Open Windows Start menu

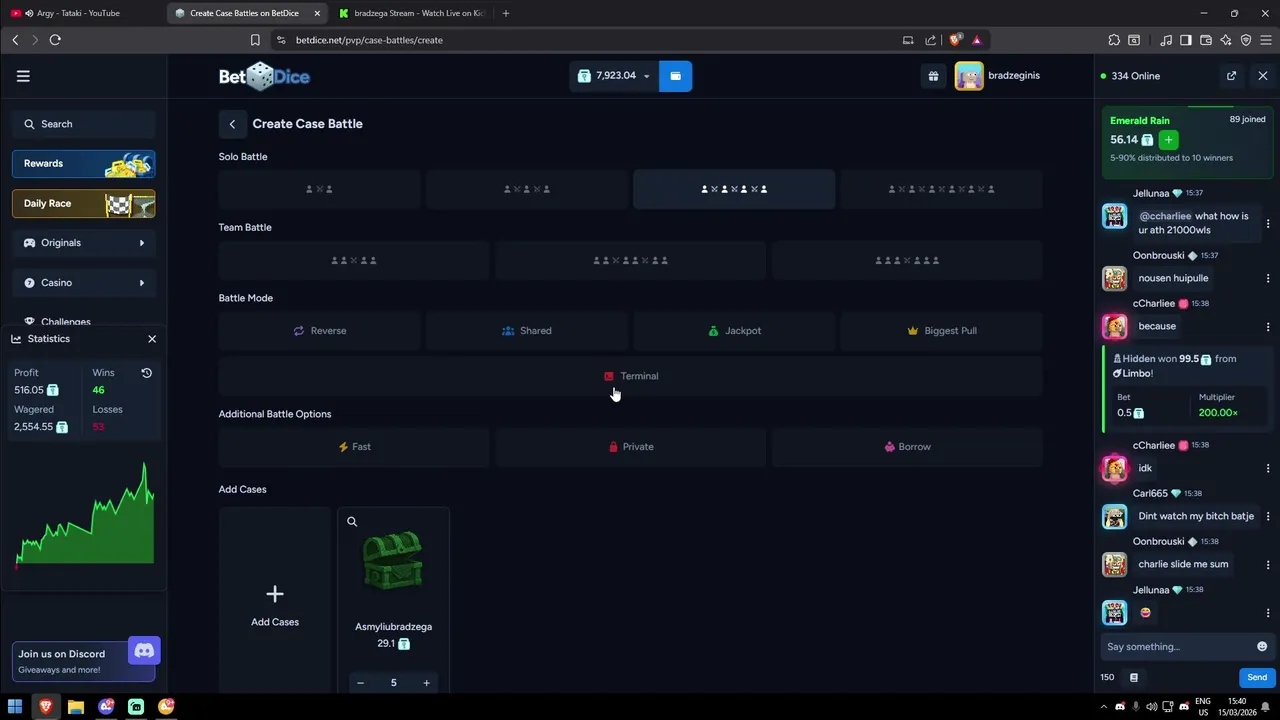(x=15, y=707)
